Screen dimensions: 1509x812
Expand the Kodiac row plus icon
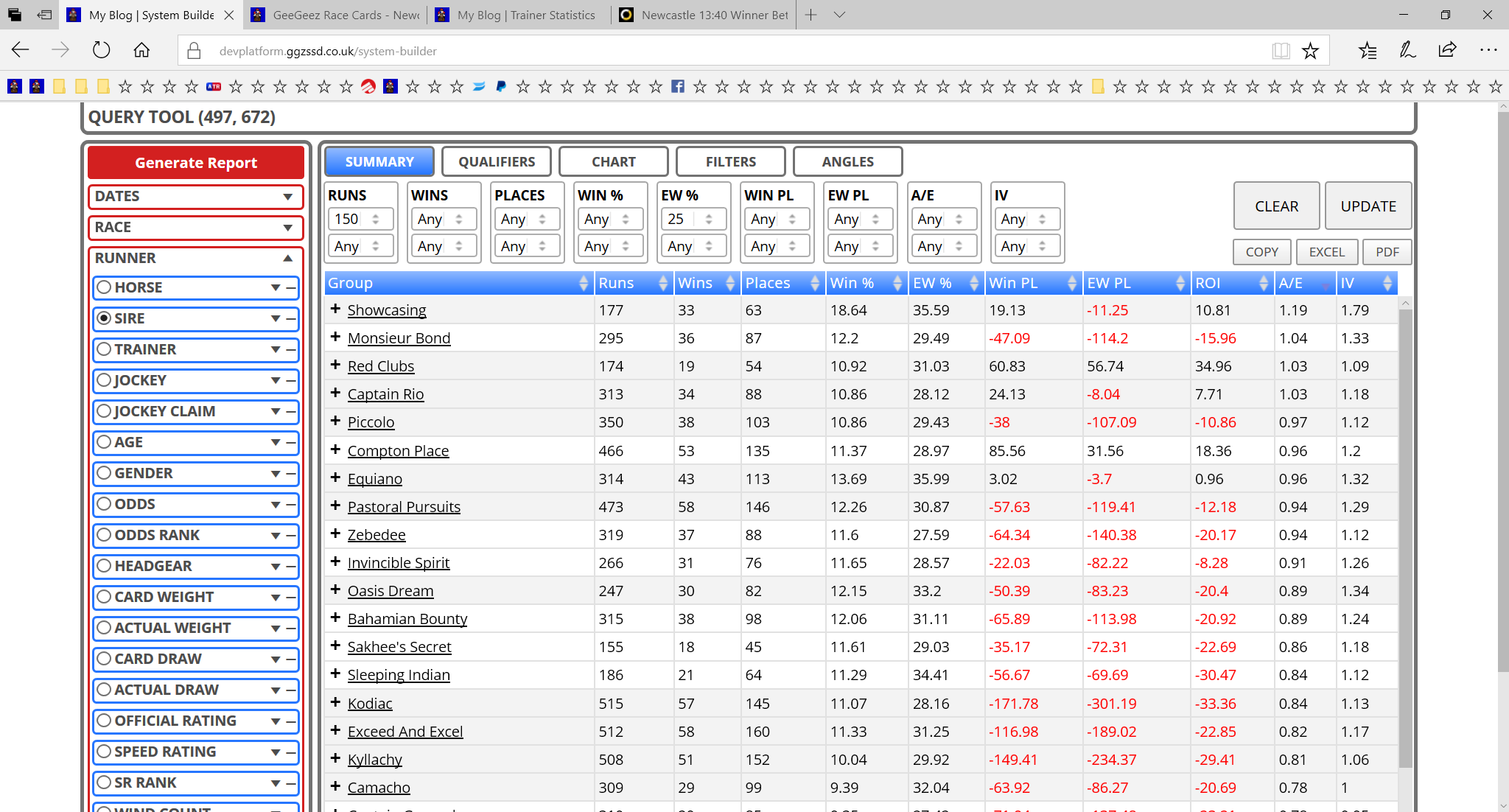click(335, 702)
